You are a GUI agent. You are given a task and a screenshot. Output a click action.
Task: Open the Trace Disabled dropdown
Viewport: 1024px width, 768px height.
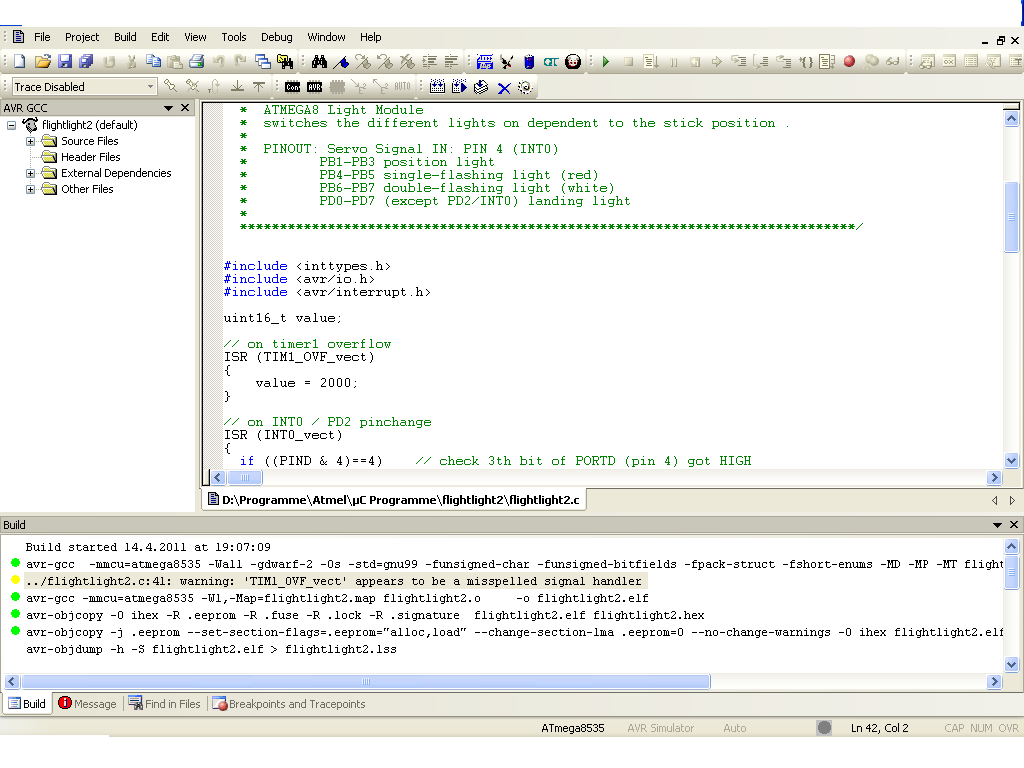[x=150, y=86]
